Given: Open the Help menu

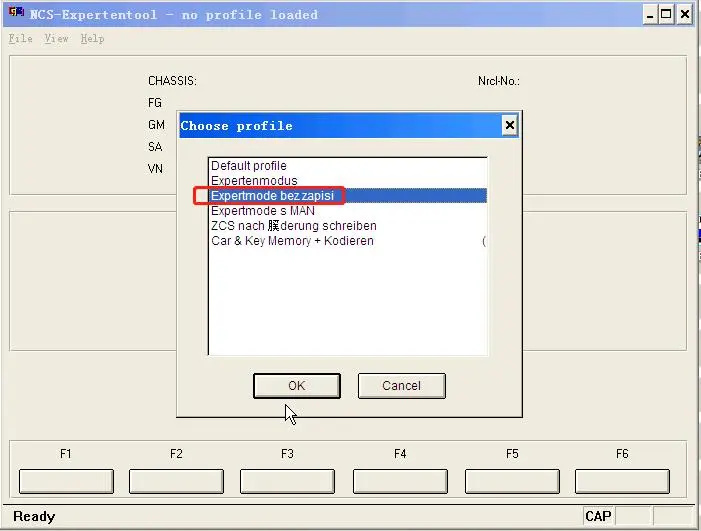Looking at the screenshot, I should point(93,39).
